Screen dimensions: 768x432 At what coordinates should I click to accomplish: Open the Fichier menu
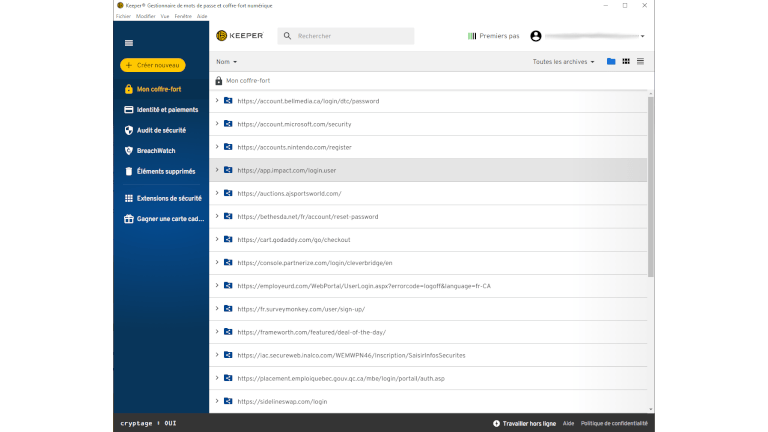pos(123,16)
